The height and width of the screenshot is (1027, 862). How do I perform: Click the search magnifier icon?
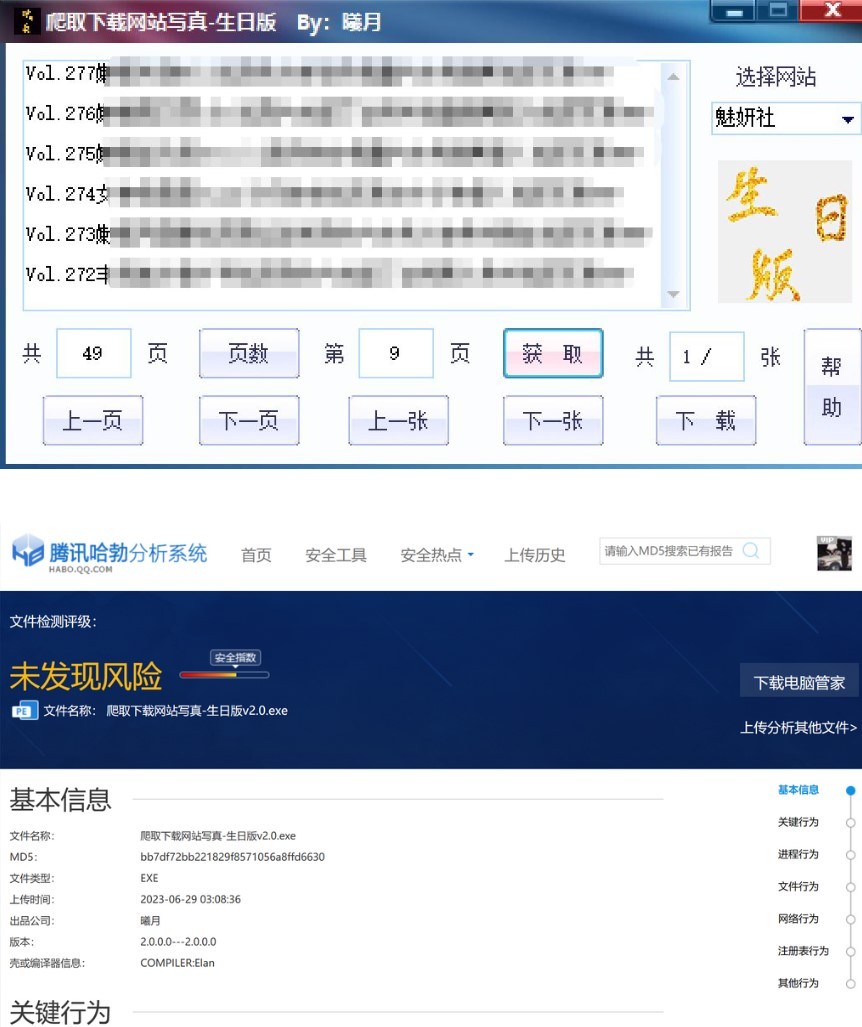[751, 551]
